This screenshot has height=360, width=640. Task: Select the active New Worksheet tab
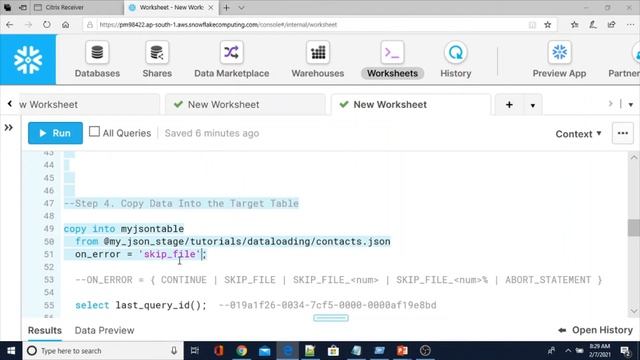click(x=411, y=104)
